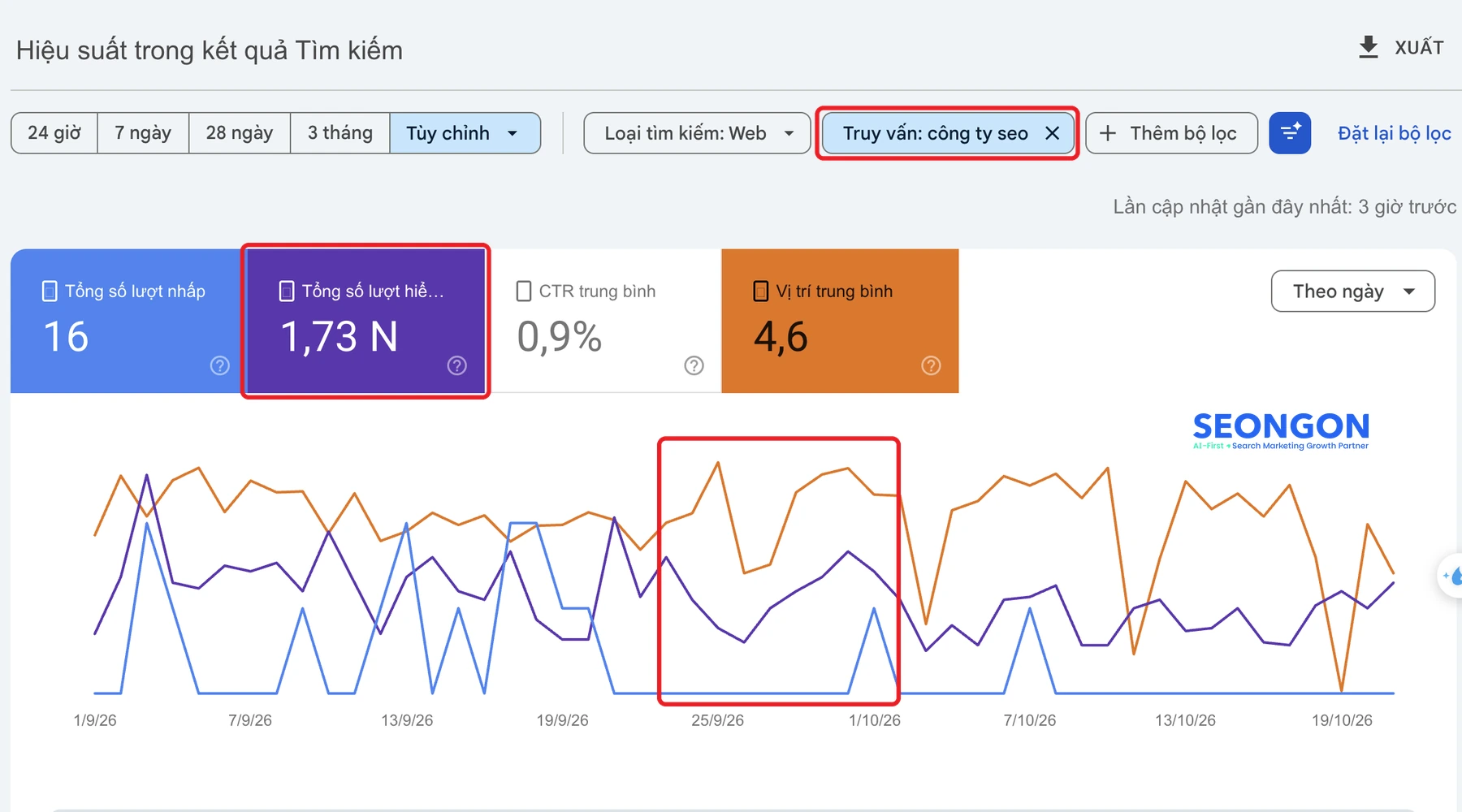Click the XUẤT export button
The width and height of the screenshot is (1462, 812).
pos(1402,47)
